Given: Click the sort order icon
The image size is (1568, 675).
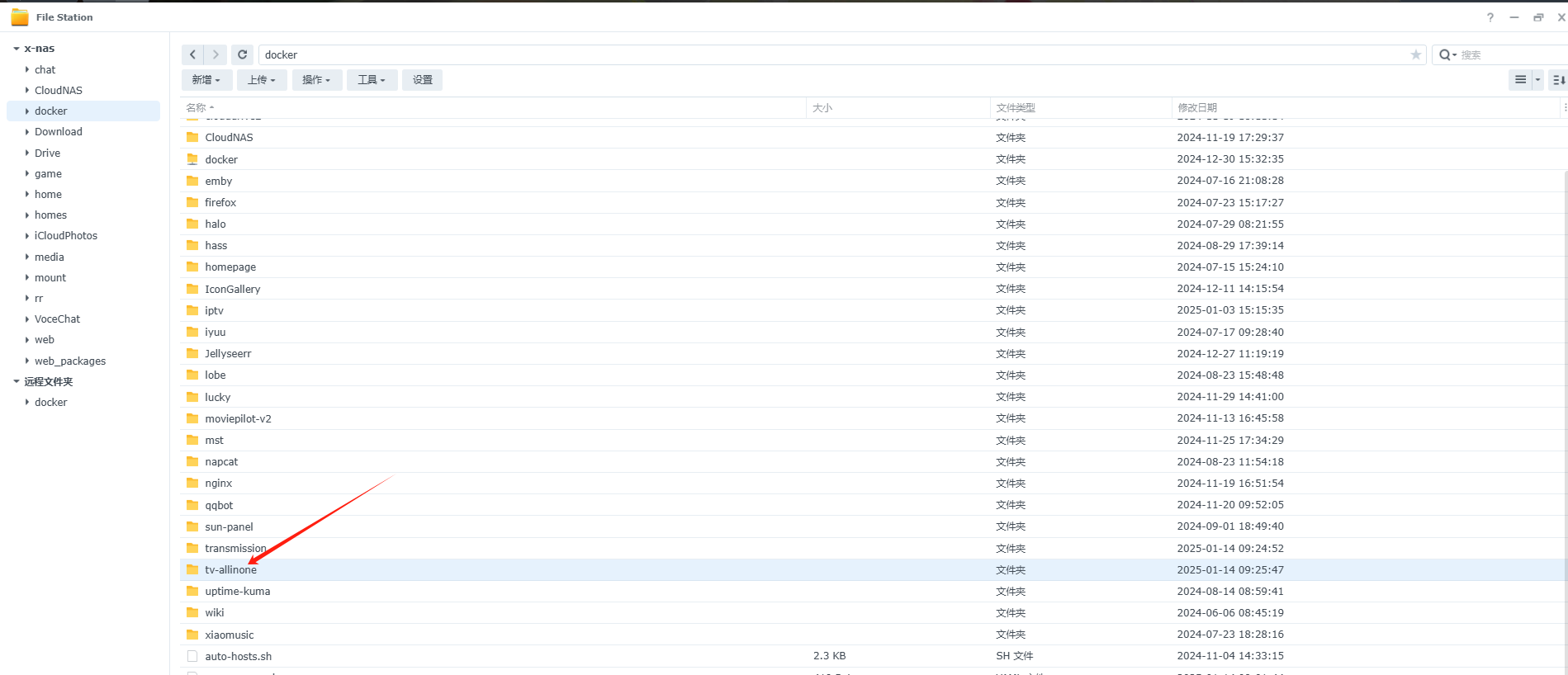Looking at the screenshot, I should click(x=1558, y=80).
